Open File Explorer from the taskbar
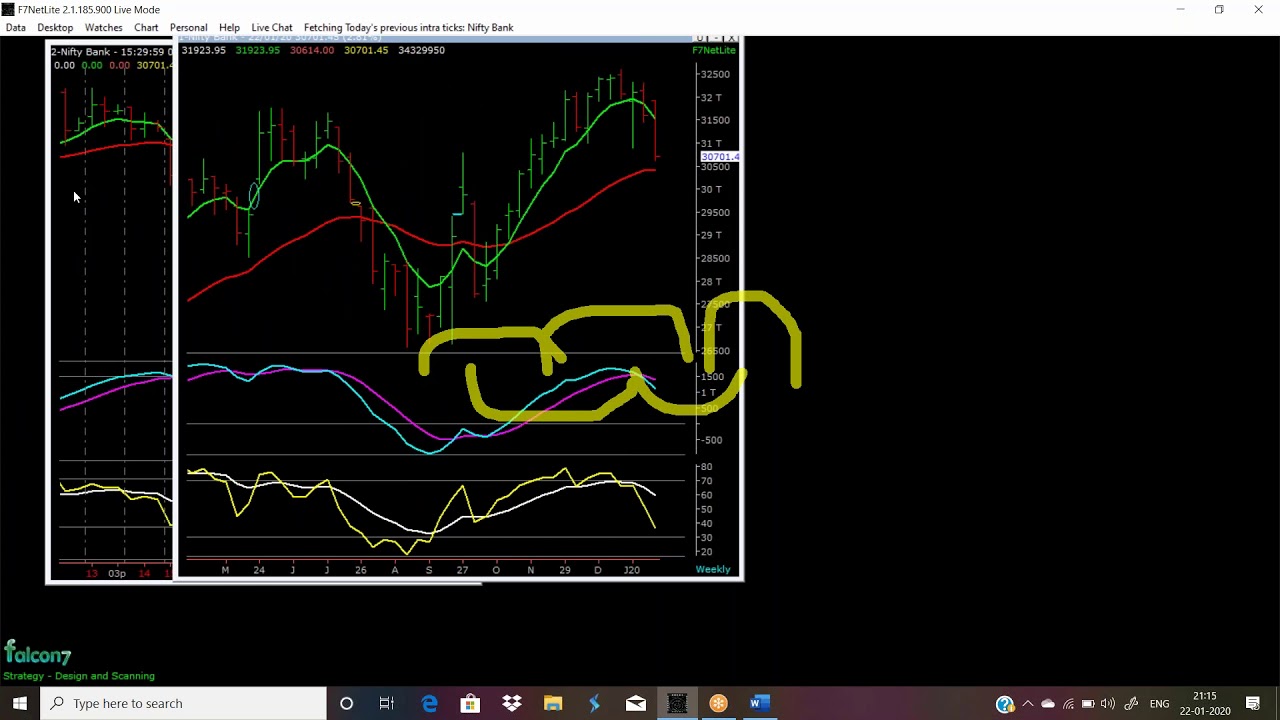The width and height of the screenshot is (1280, 720). (x=553, y=703)
